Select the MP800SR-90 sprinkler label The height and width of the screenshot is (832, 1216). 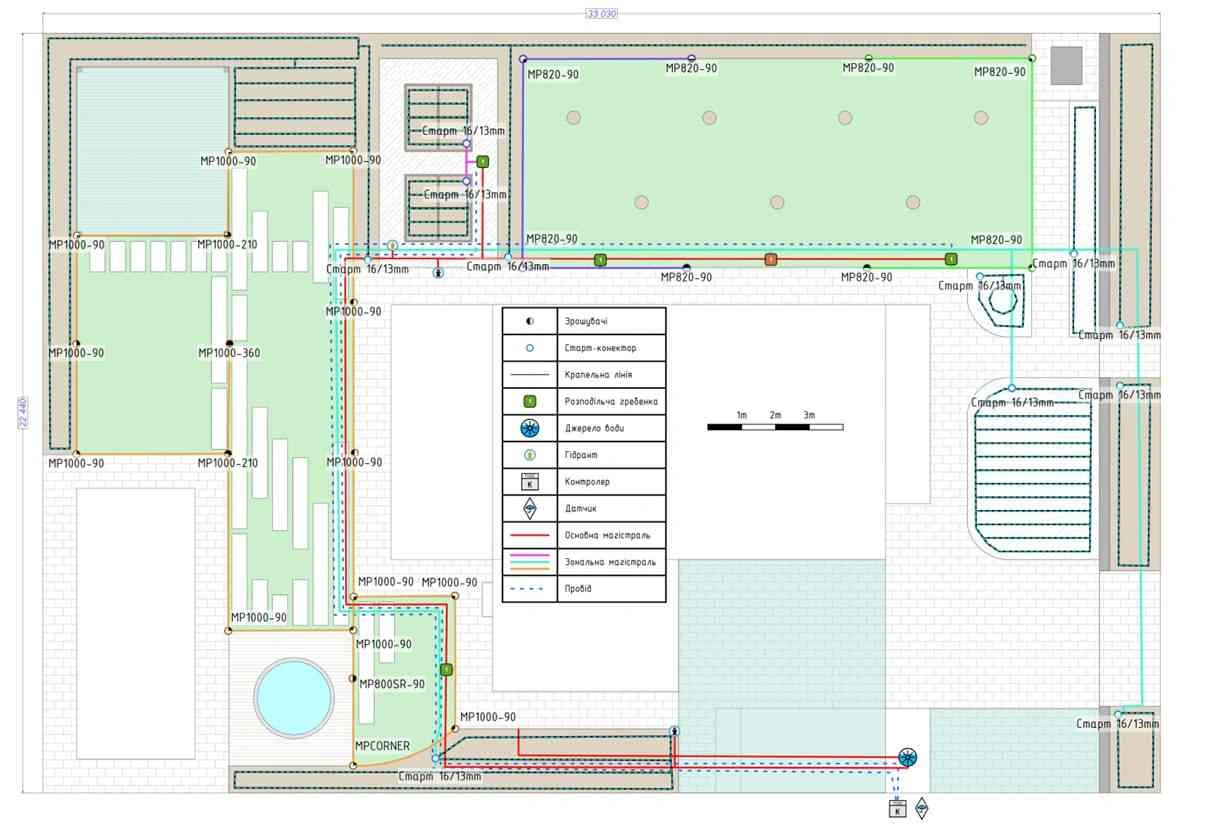pos(392,684)
